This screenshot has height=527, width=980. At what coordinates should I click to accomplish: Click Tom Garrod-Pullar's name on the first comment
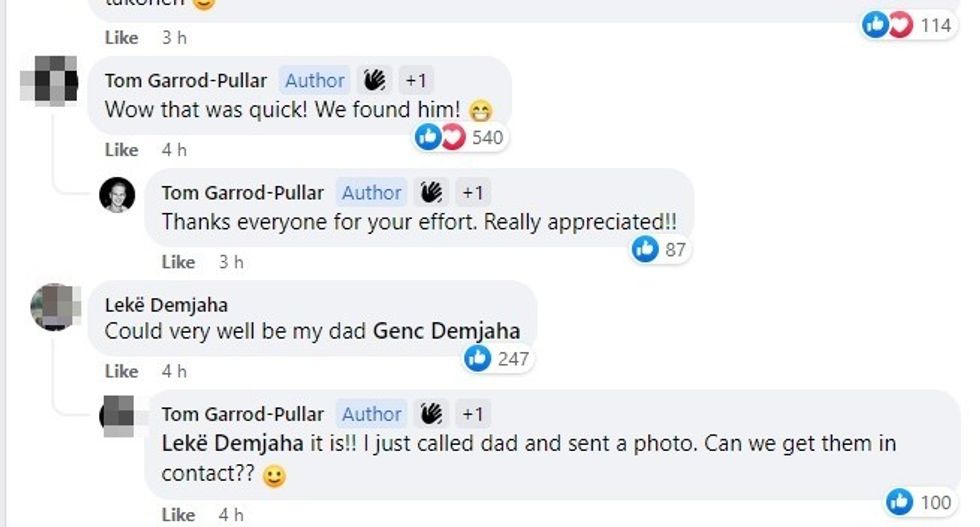pos(187,81)
